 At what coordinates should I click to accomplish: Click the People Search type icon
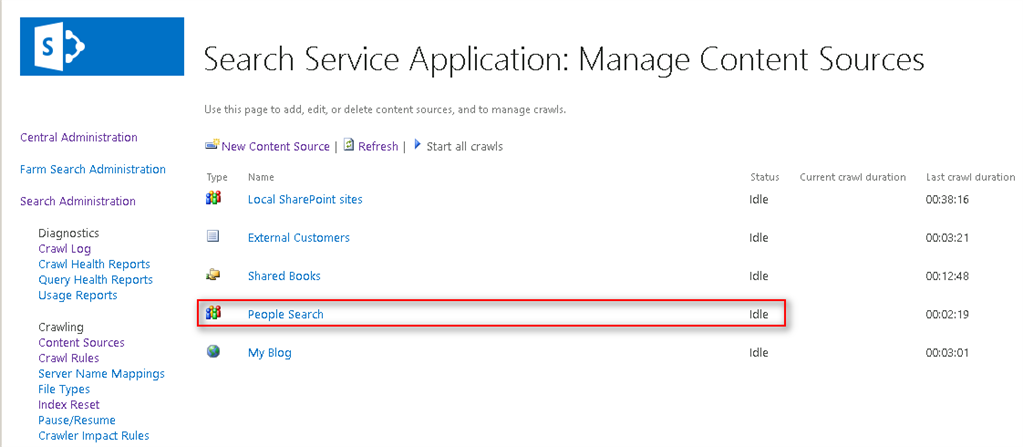point(212,313)
